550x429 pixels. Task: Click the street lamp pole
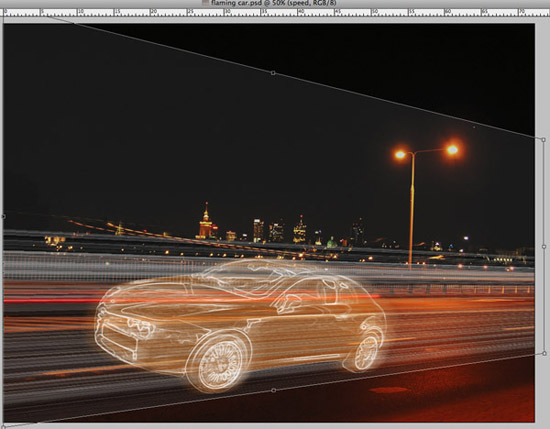point(412,210)
